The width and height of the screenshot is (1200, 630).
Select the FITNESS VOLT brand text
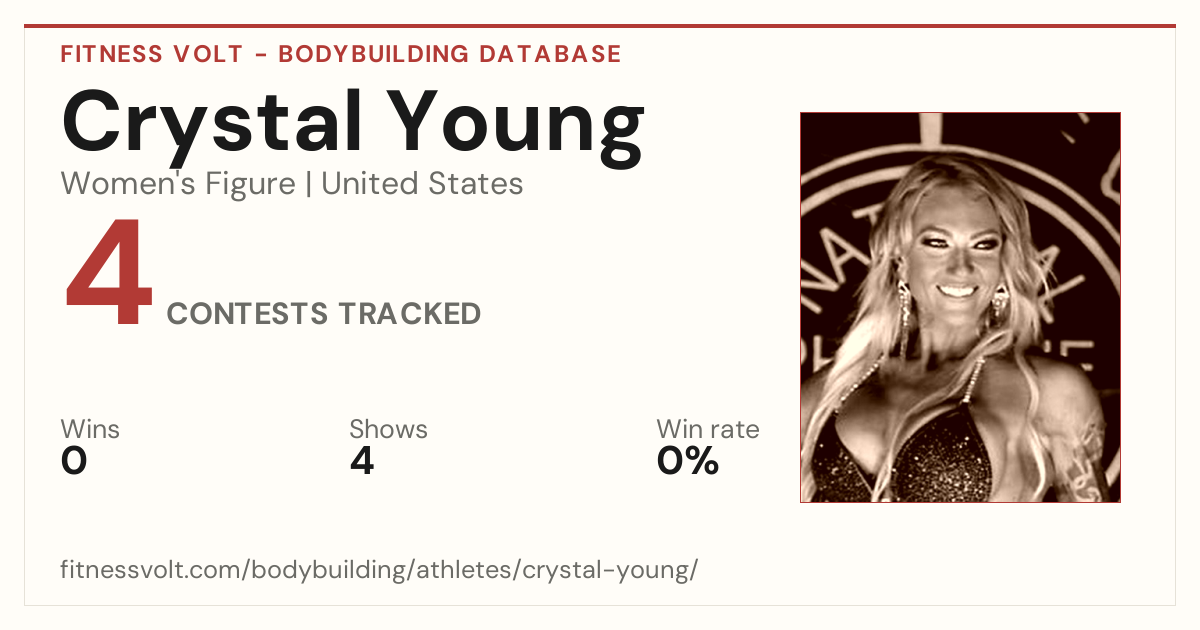pos(151,54)
